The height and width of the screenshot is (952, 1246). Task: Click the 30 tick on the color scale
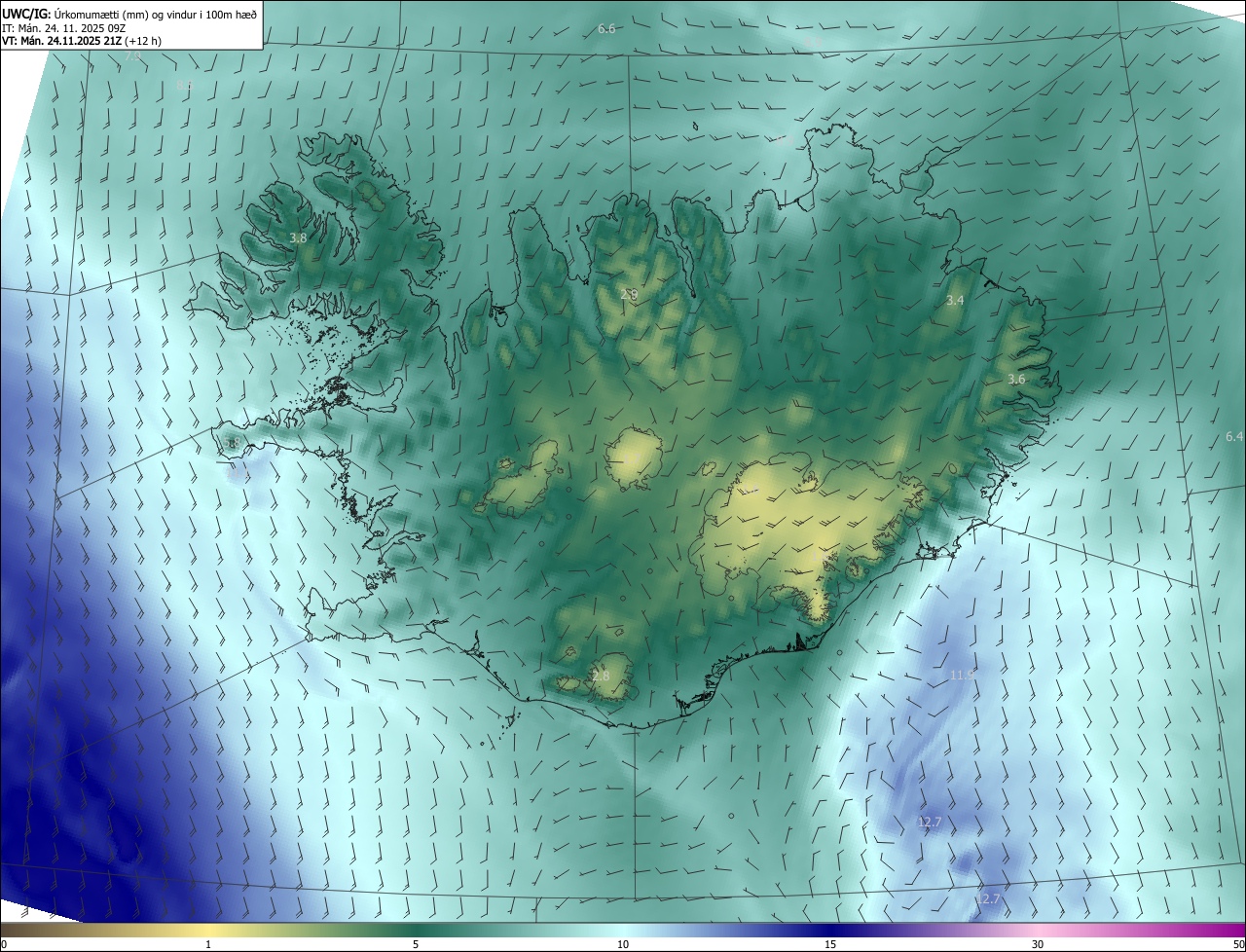tap(1038, 945)
